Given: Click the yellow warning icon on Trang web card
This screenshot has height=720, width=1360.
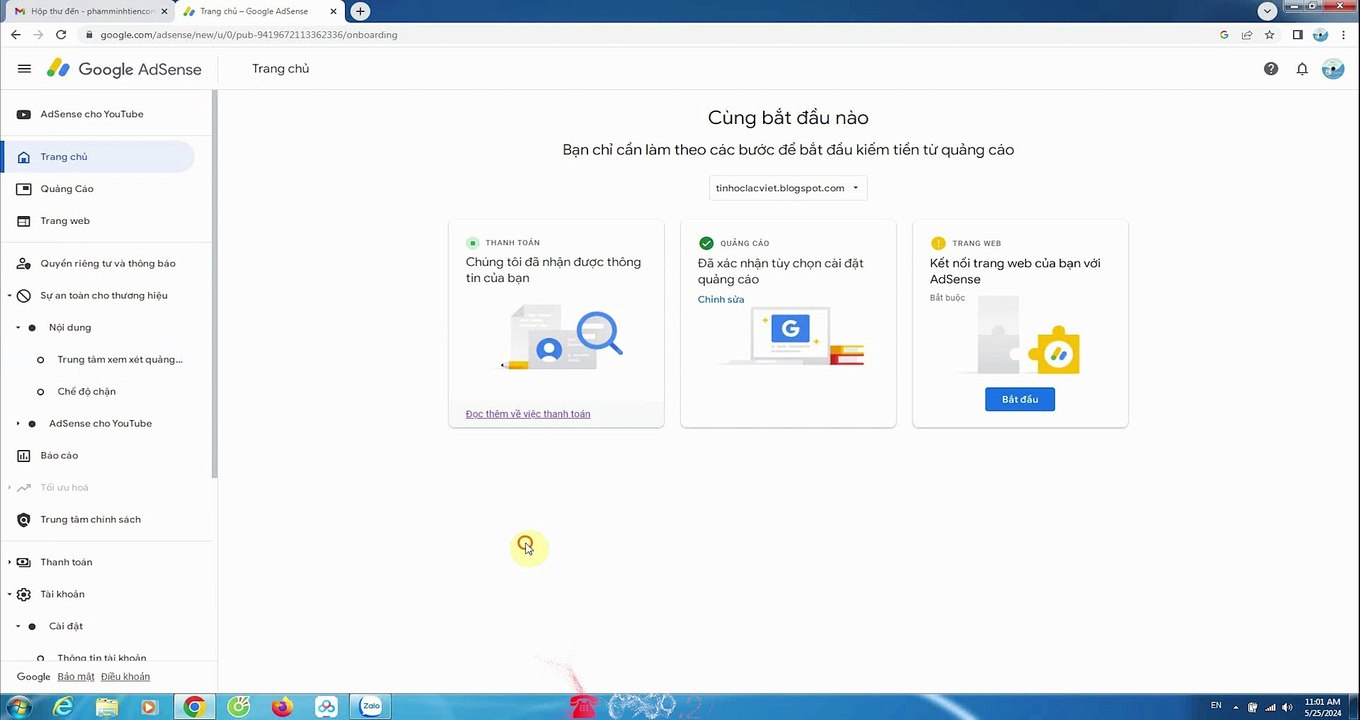Looking at the screenshot, I should coord(938,243).
